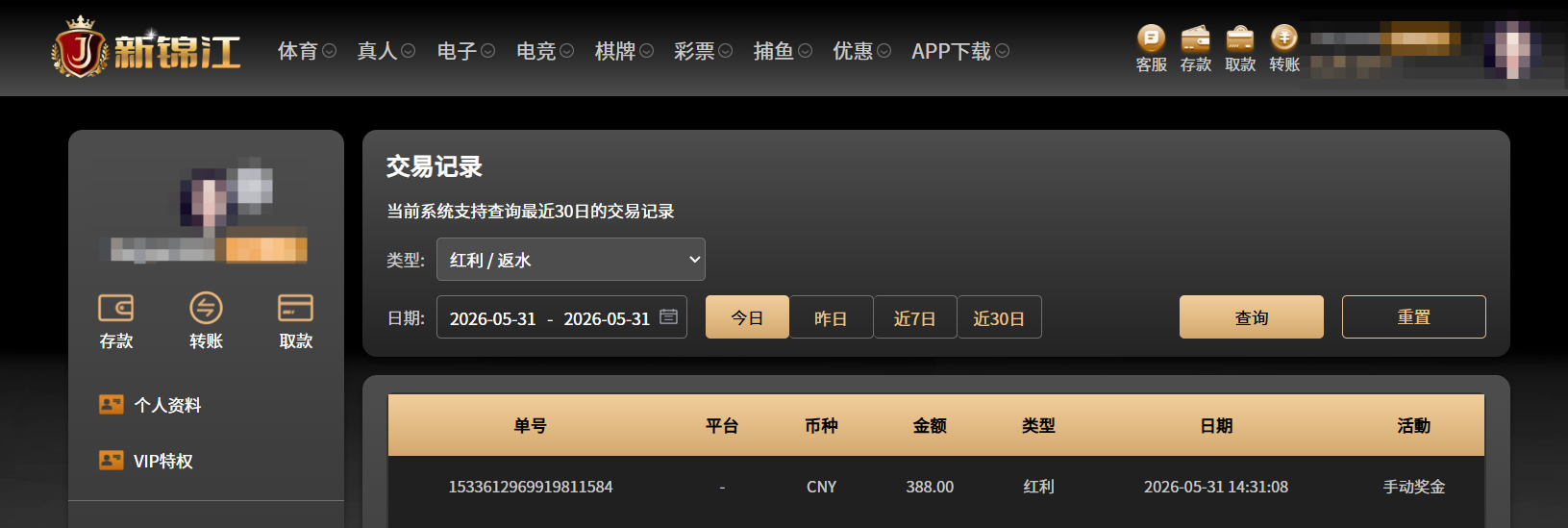1568x528 pixels.
Task: Click CNY currency cell
Action: [821, 487]
